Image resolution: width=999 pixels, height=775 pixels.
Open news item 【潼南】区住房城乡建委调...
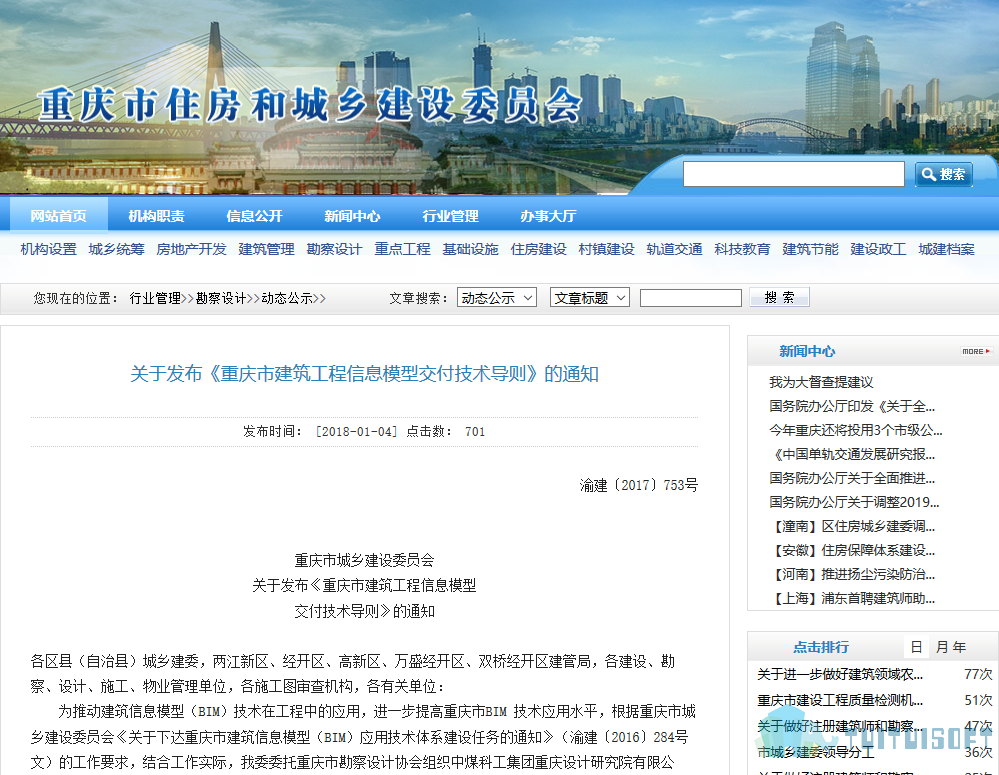(x=852, y=526)
